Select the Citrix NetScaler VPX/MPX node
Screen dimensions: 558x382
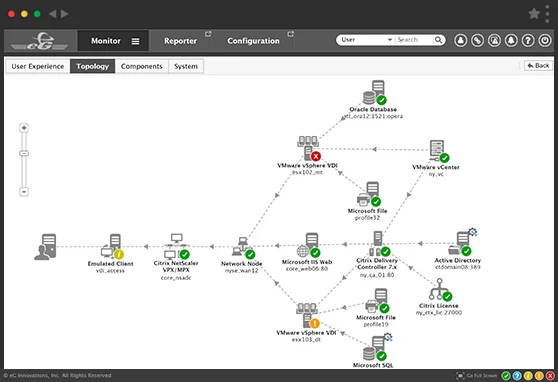point(177,246)
